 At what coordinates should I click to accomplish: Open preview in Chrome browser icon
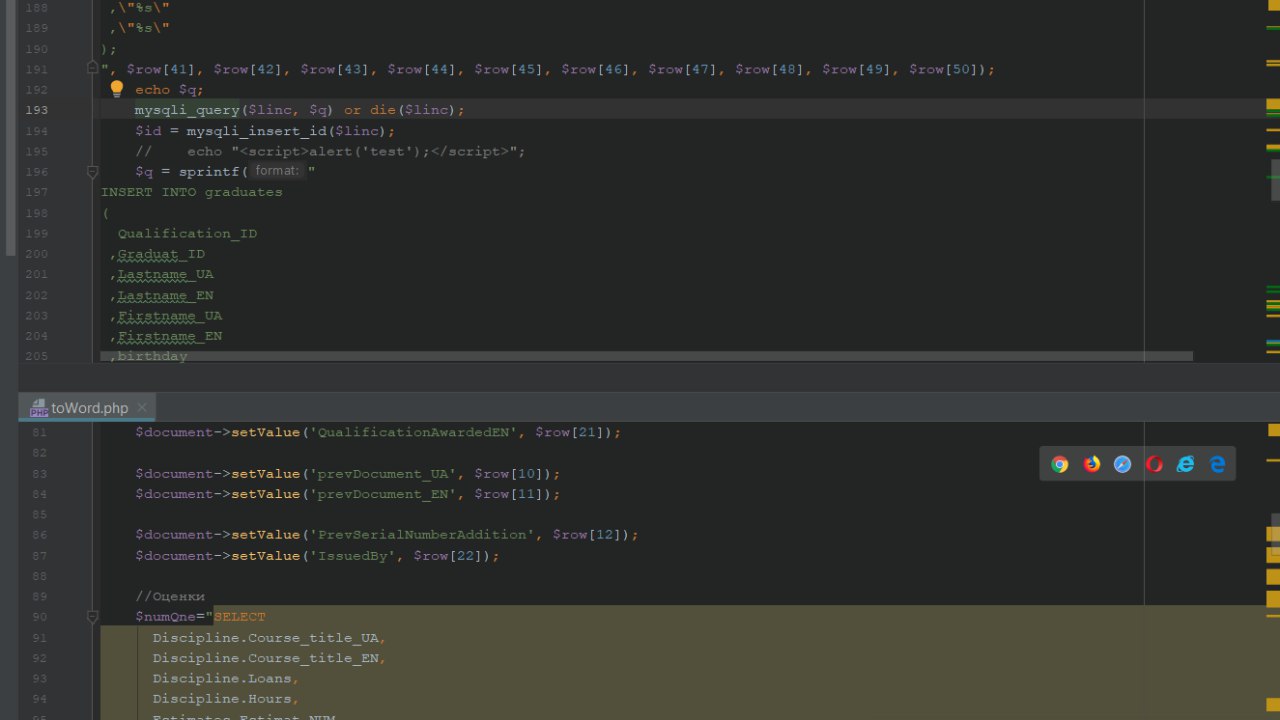point(1060,464)
